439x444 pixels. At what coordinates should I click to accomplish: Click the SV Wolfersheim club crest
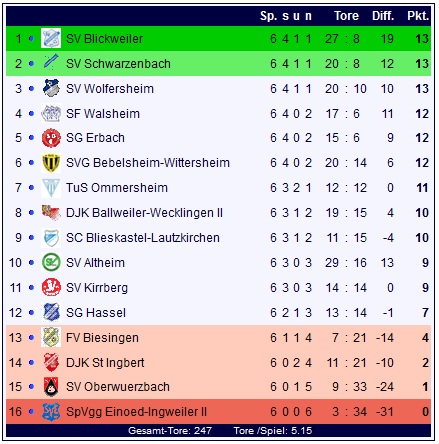[51, 88]
